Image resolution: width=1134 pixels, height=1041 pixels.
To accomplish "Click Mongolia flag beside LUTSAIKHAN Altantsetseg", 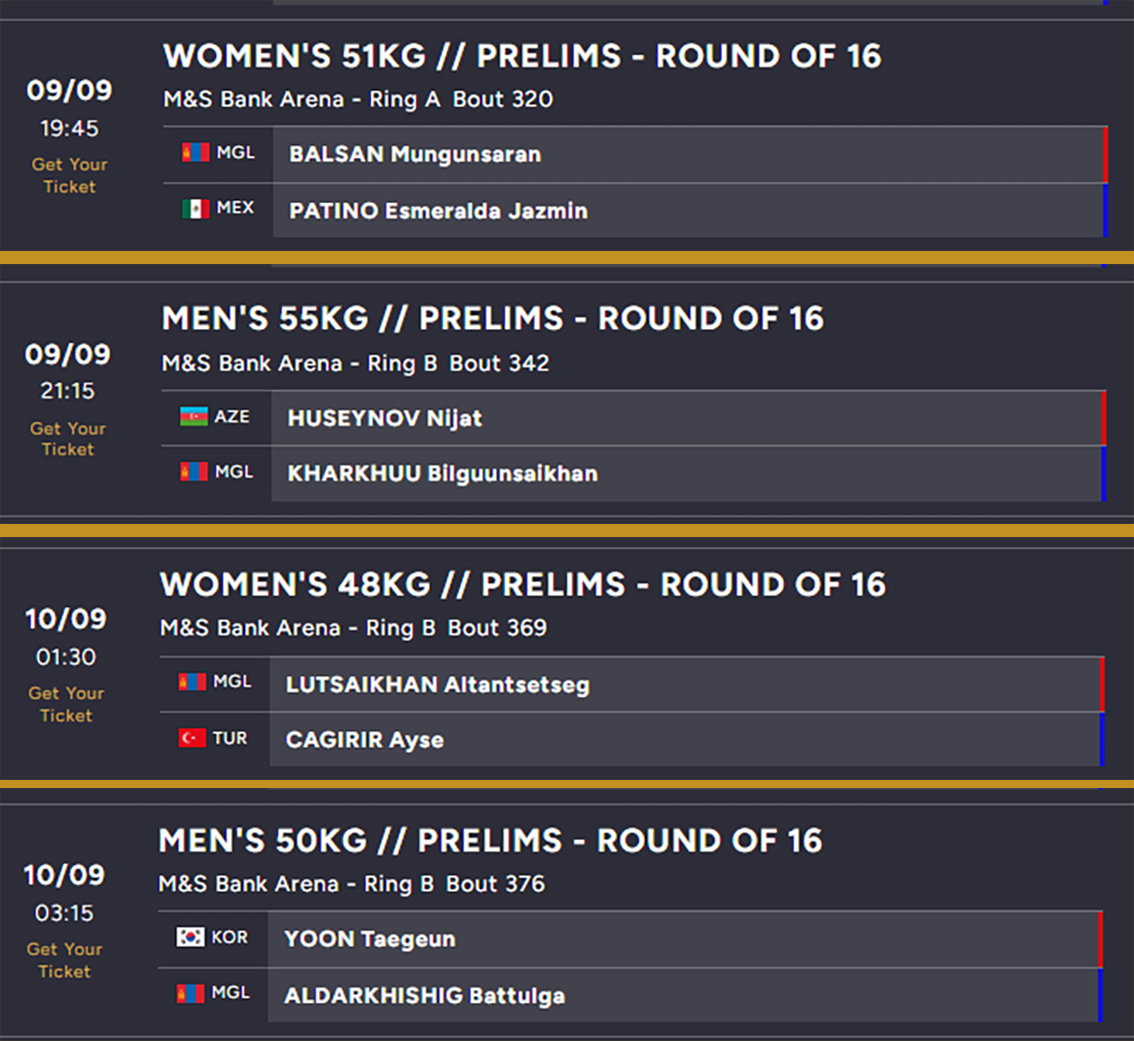I will 192,682.
